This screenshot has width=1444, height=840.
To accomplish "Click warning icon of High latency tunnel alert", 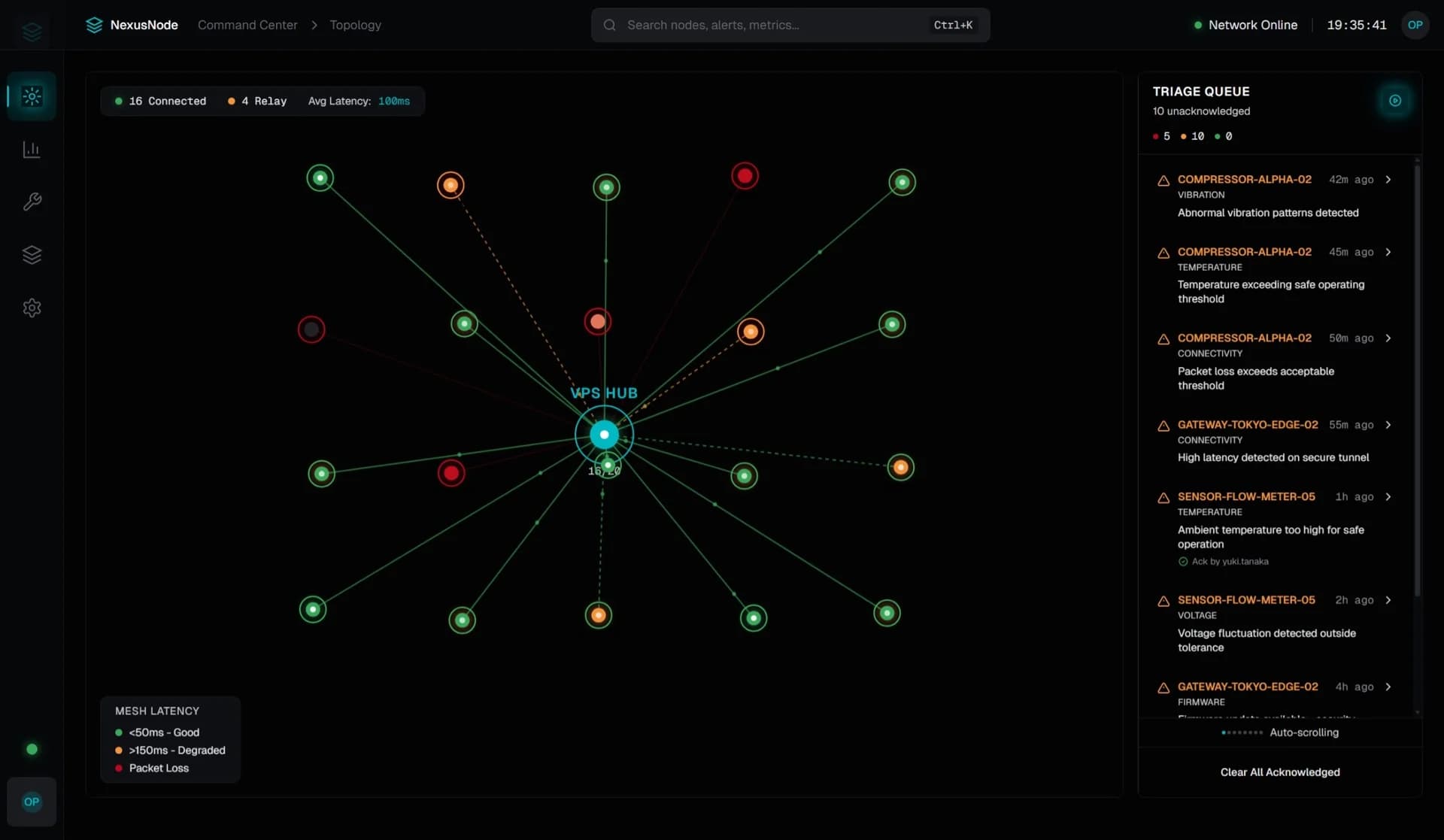I will click(1163, 426).
